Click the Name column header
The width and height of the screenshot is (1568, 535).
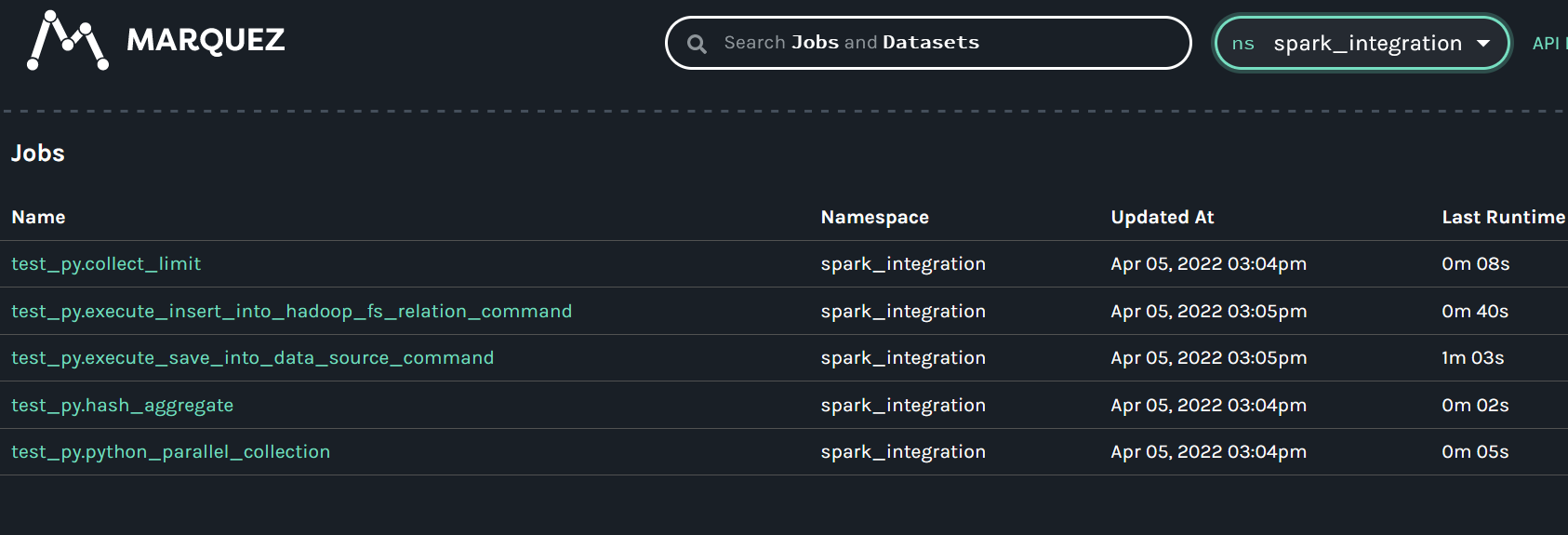pyautogui.click(x=38, y=217)
